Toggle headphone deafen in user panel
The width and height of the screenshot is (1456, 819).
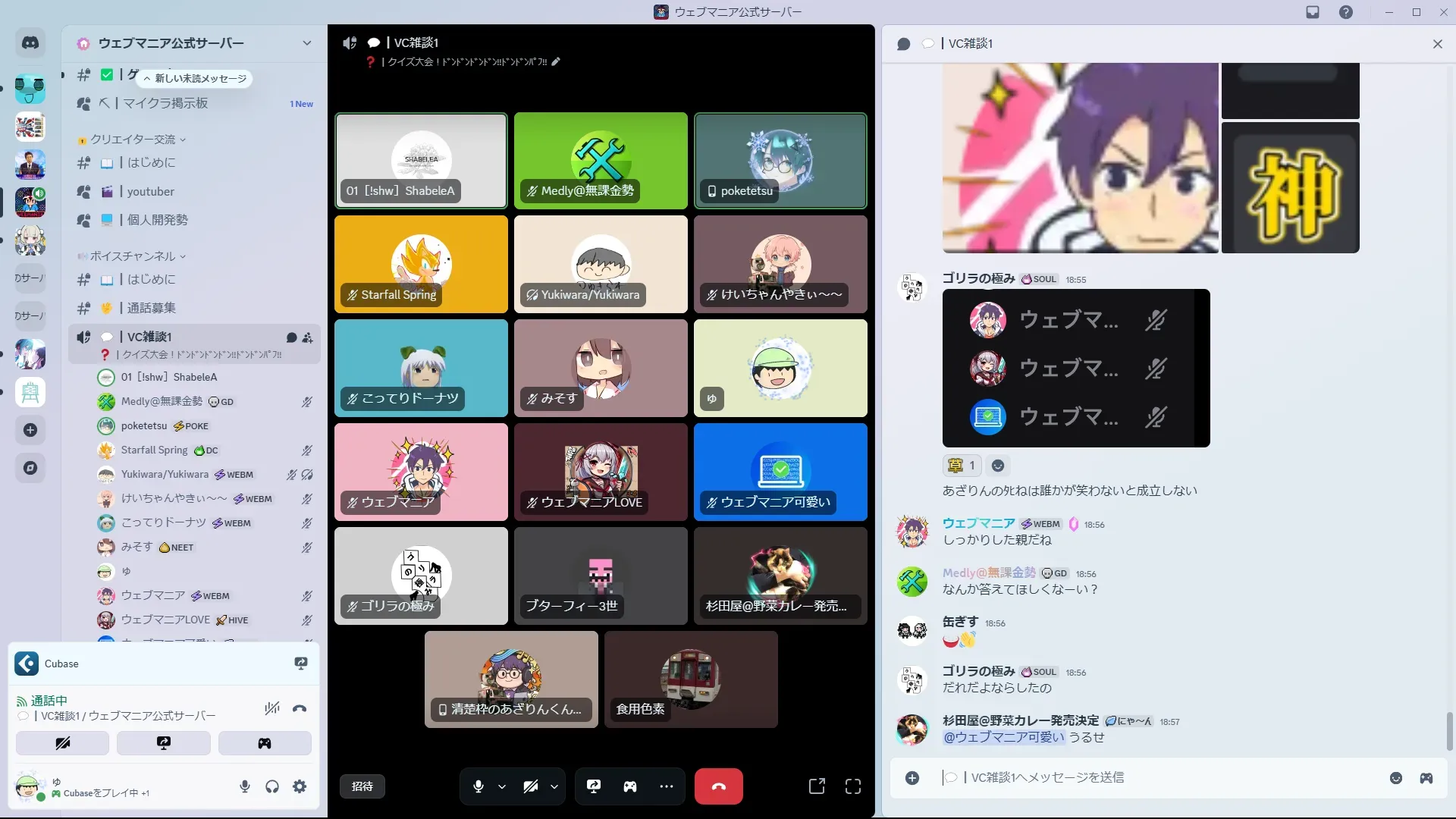272,786
